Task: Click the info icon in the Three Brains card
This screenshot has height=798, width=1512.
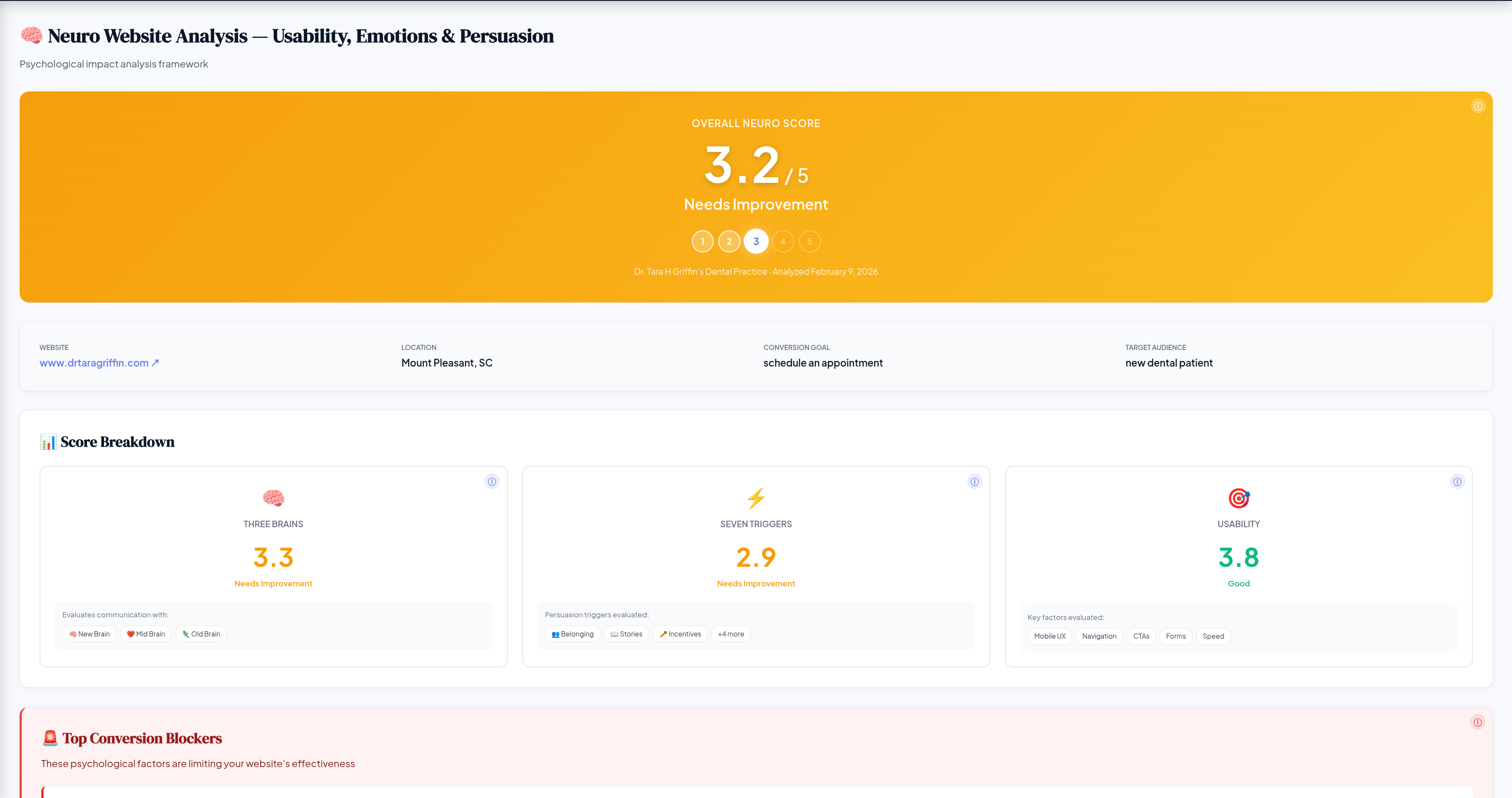Action: 492,481
